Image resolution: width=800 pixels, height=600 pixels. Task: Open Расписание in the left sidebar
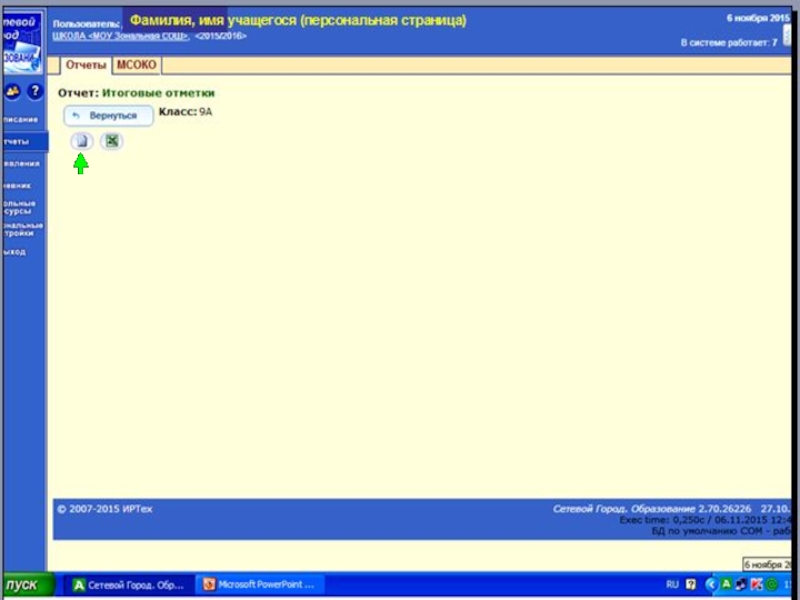[x=21, y=119]
